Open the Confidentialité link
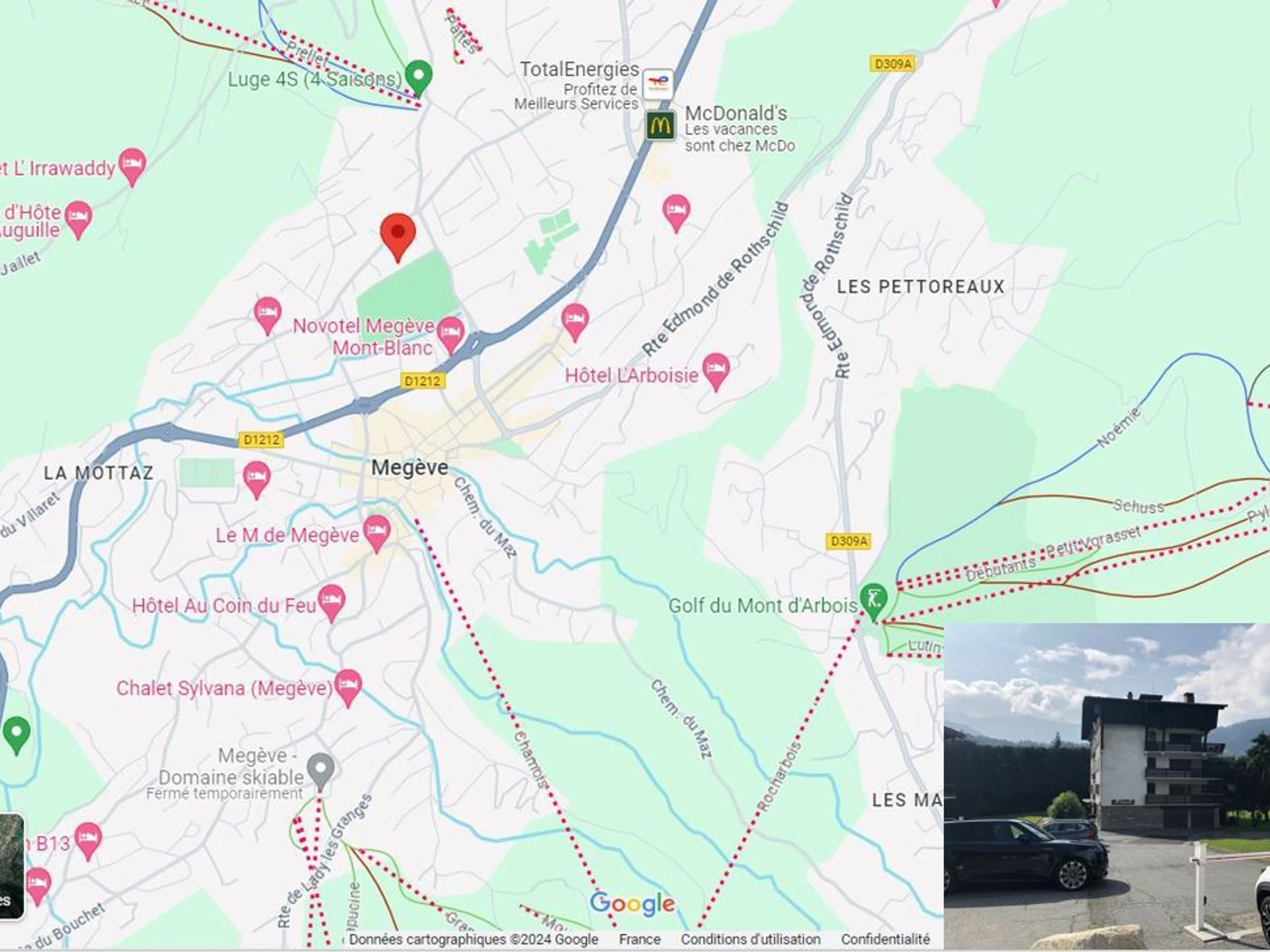This screenshot has height=952, width=1270. point(885,939)
